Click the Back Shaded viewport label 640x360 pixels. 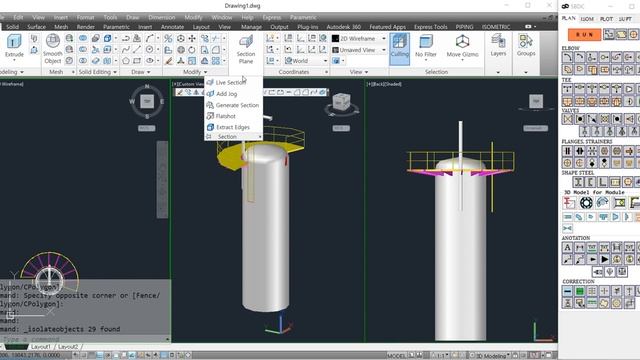(x=384, y=84)
